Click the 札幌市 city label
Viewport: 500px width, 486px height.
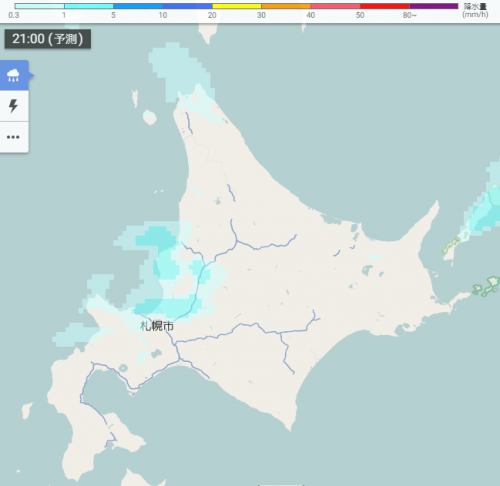(x=157, y=326)
